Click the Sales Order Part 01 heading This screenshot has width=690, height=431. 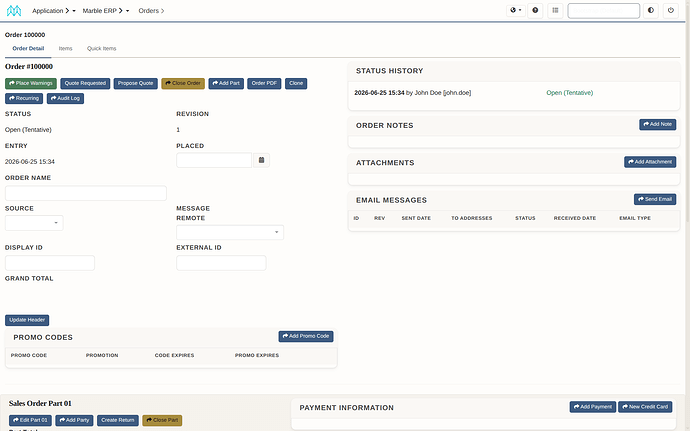click(x=40, y=403)
